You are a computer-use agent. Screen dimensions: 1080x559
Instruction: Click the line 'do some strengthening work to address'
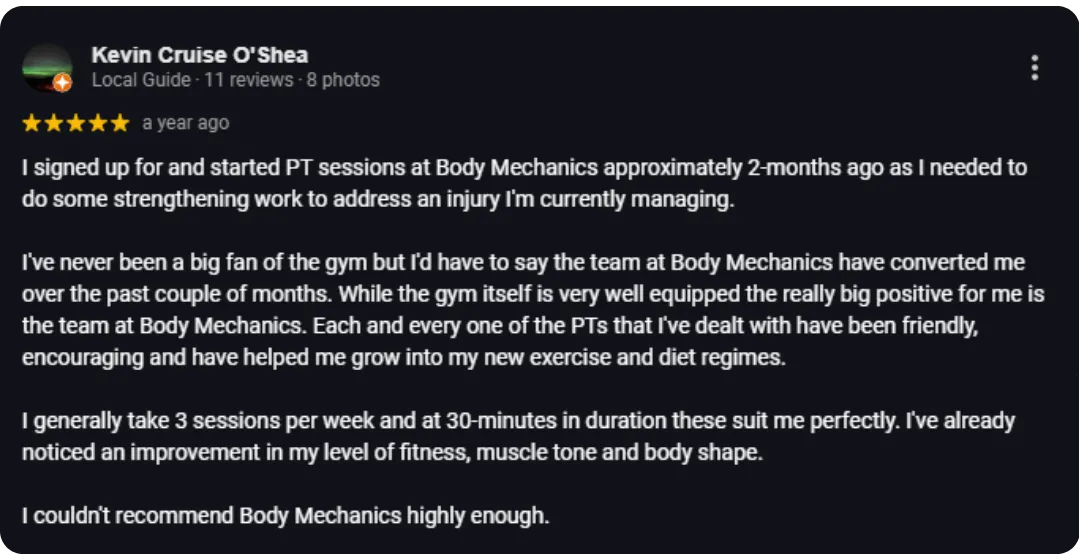pyautogui.click(x=377, y=200)
